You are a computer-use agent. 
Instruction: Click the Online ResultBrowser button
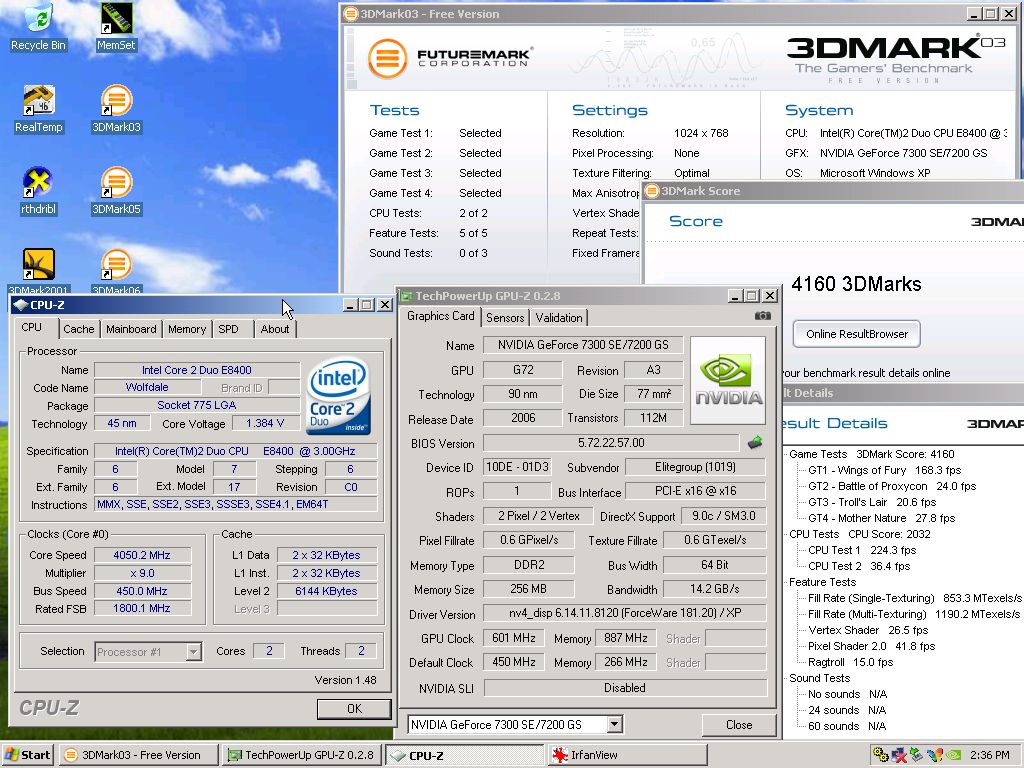pos(856,334)
